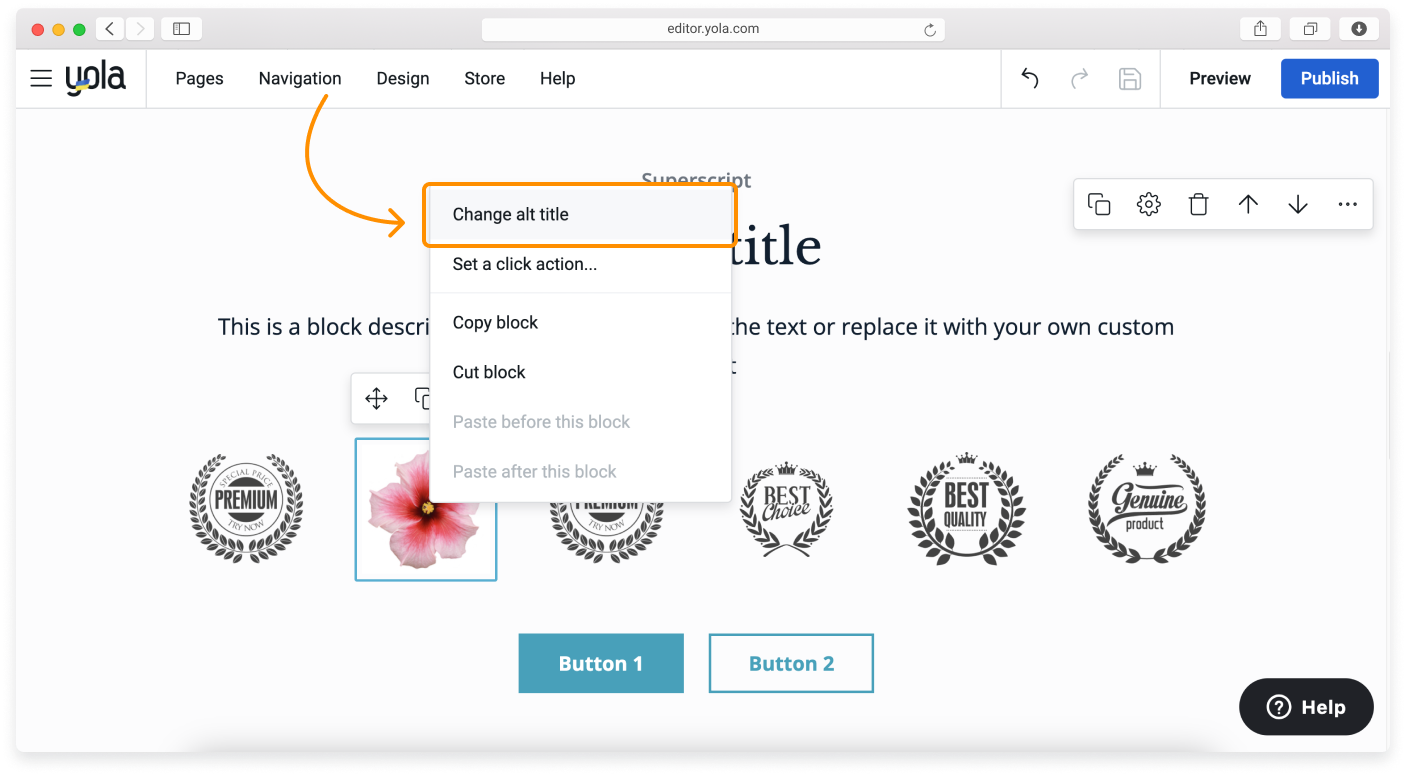Open the hamburger menu beside the Yola logo
The height and width of the screenshot is (776, 1406).
point(41,79)
